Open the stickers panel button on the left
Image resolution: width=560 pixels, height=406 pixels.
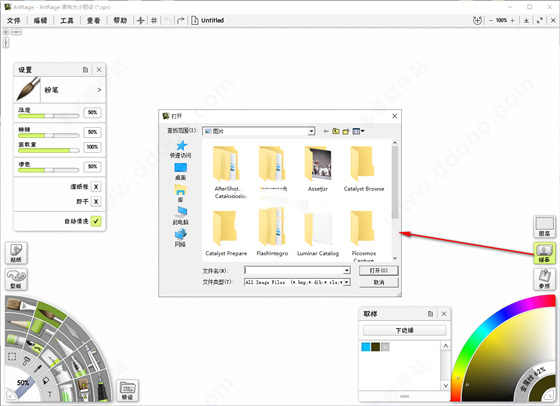tap(16, 253)
